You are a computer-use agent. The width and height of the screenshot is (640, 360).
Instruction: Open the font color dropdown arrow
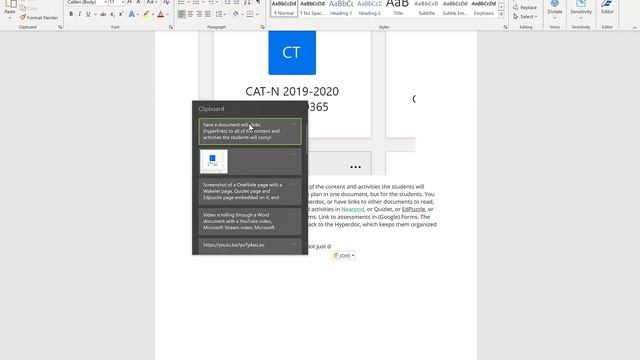click(167, 14)
